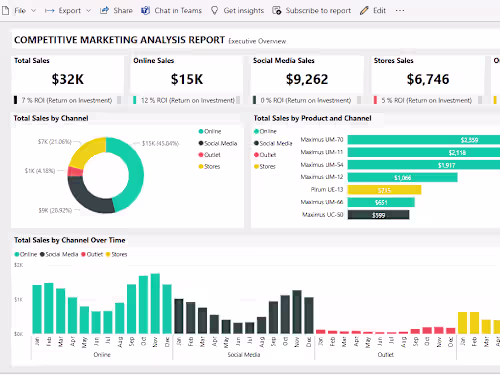The height and width of the screenshot is (375, 500).
Task: Click the Total Sales $32K card
Action: pos(68,80)
